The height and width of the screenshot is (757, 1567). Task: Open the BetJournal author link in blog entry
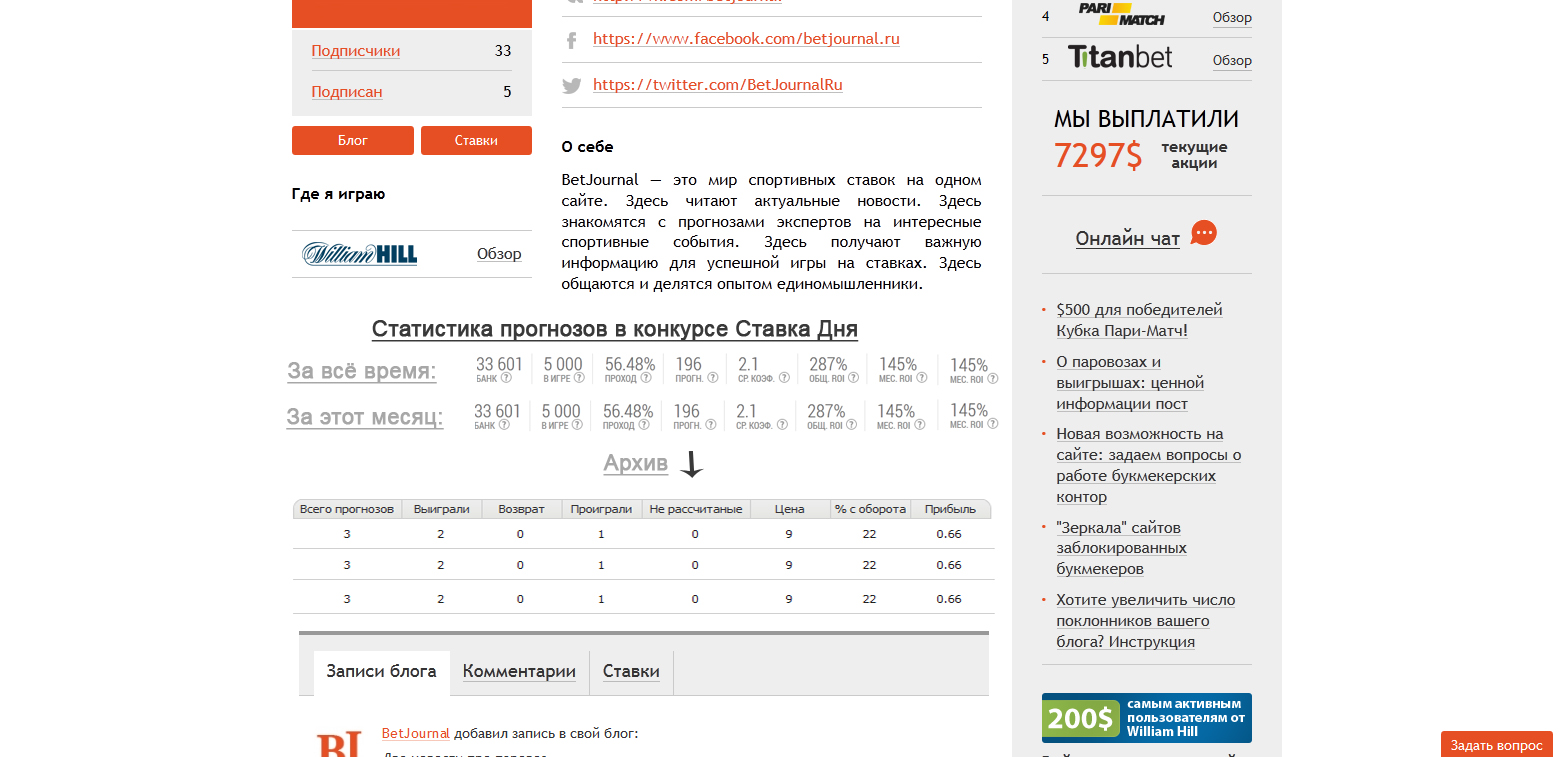(416, 734)
